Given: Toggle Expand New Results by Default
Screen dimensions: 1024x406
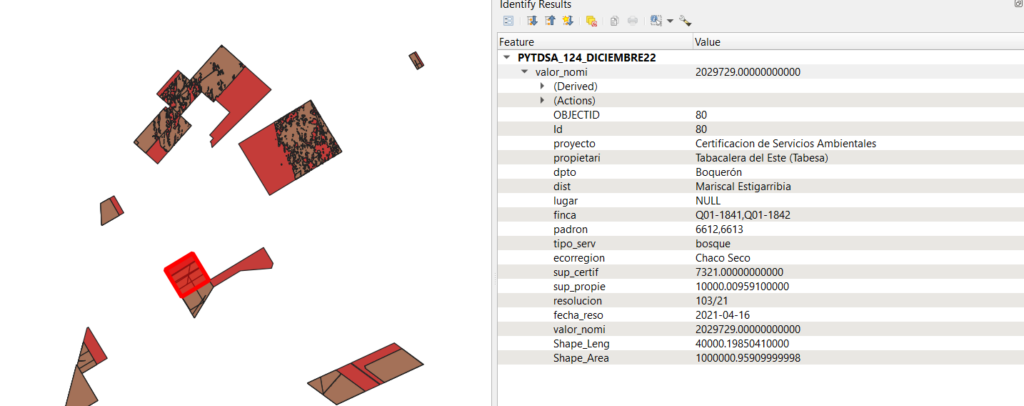Looking at the screenshot, I should click(x=567, y=20).
